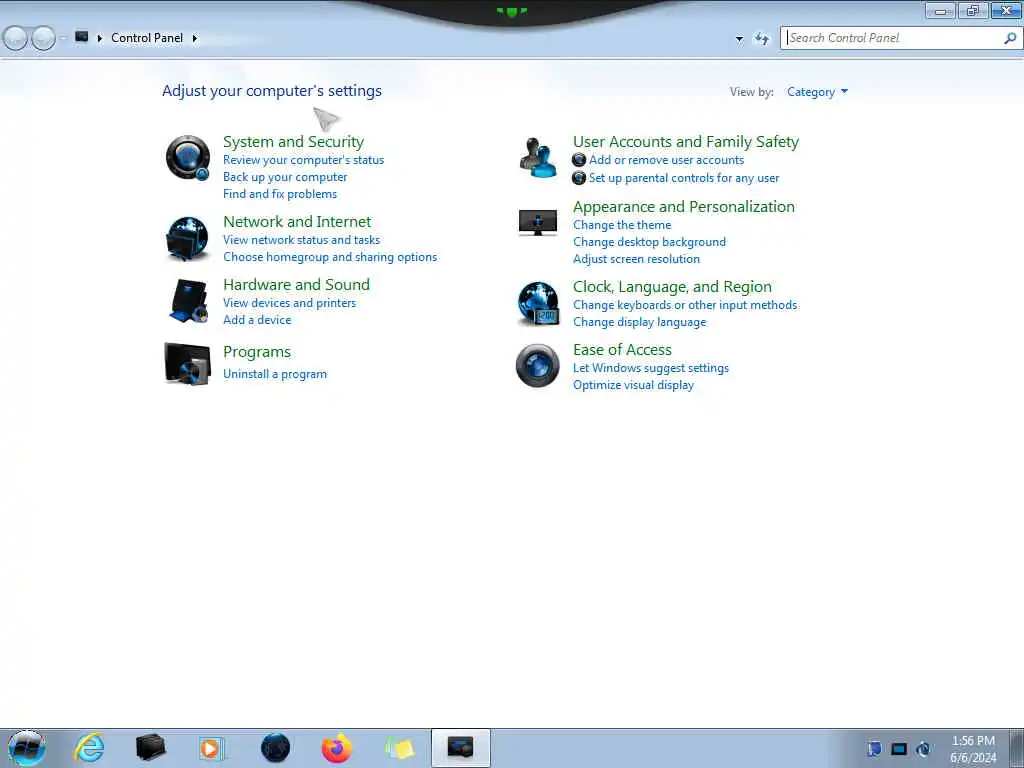Image resolution: width=1024 pixels, height=768 pixels.
Task: Open Hardware and Sound heading link
Action: (296, 285)
